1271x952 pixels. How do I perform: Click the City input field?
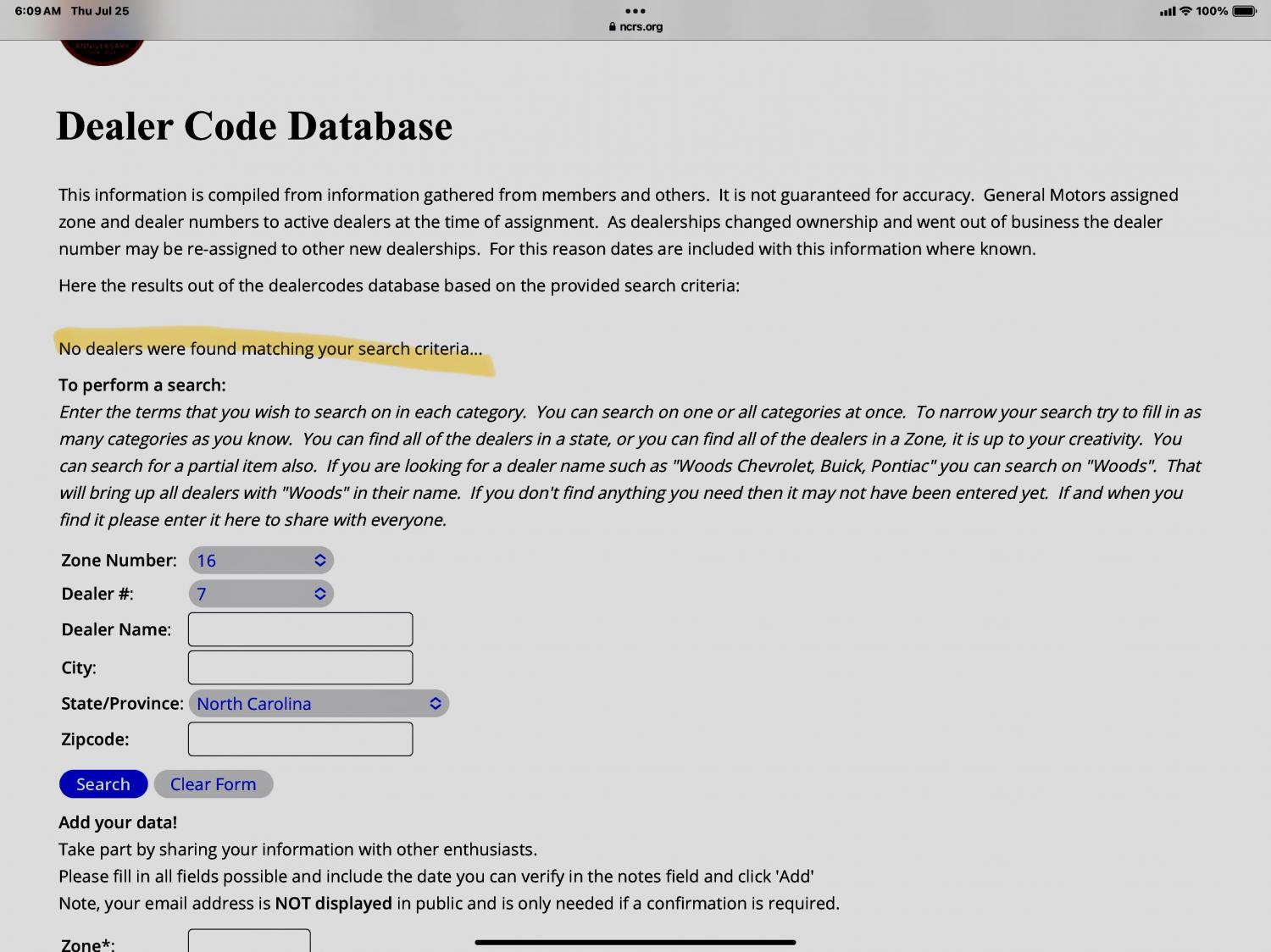[300, 667]
